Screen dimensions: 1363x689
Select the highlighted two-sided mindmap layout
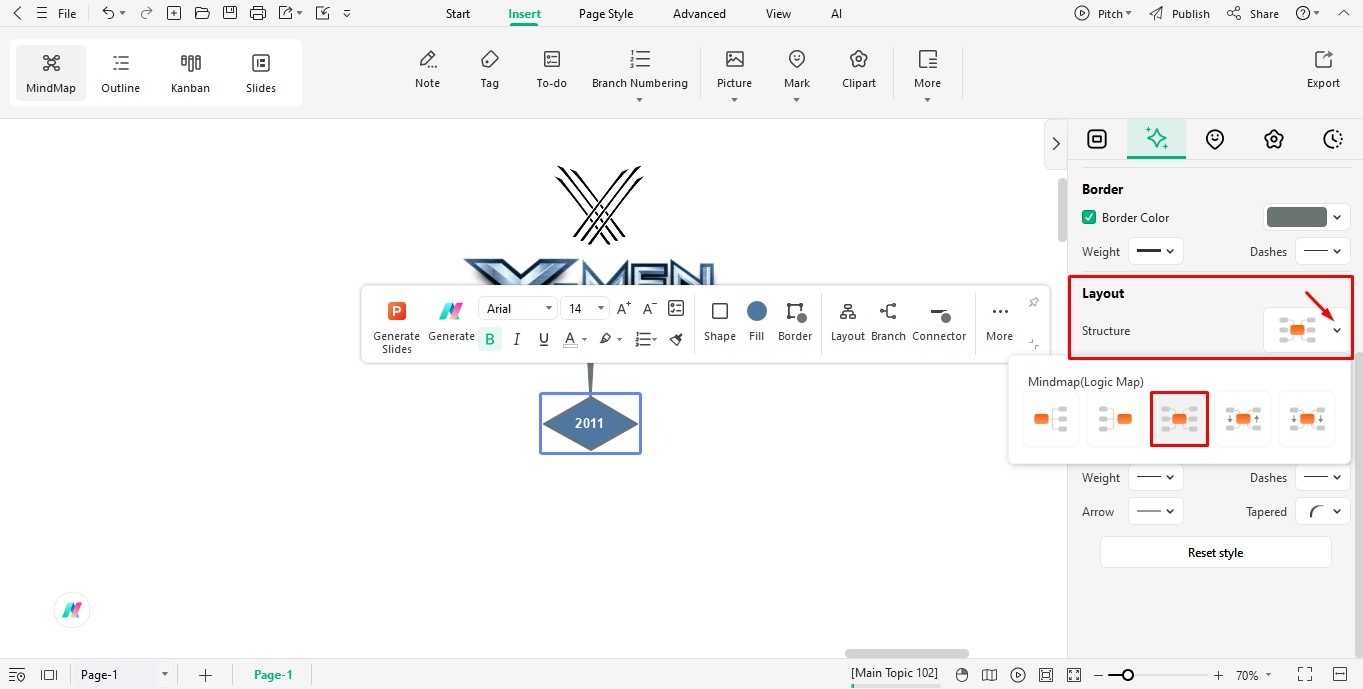point(1179,418)
